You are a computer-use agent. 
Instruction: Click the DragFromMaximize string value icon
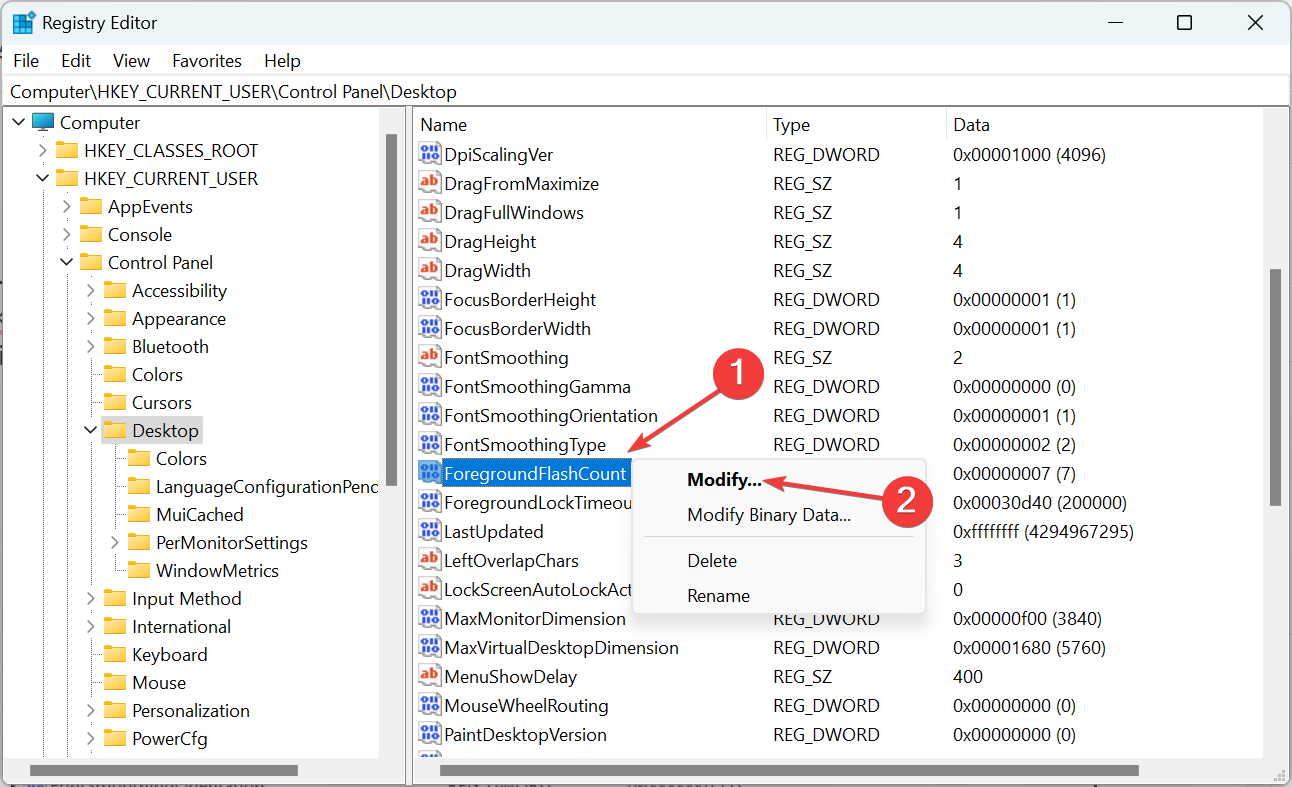pos(429,184)
